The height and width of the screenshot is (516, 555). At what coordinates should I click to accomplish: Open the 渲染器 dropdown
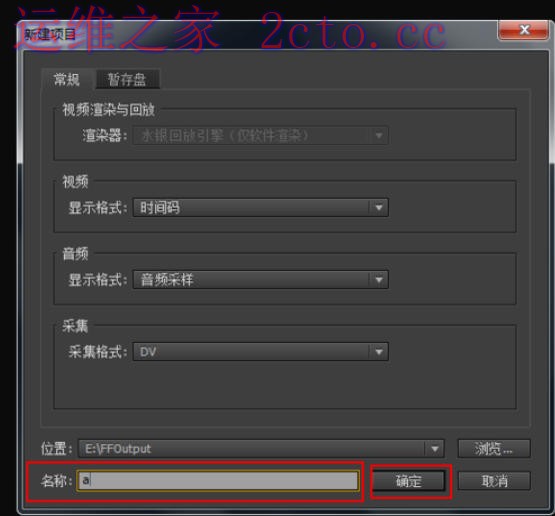(x=261, y=136)
